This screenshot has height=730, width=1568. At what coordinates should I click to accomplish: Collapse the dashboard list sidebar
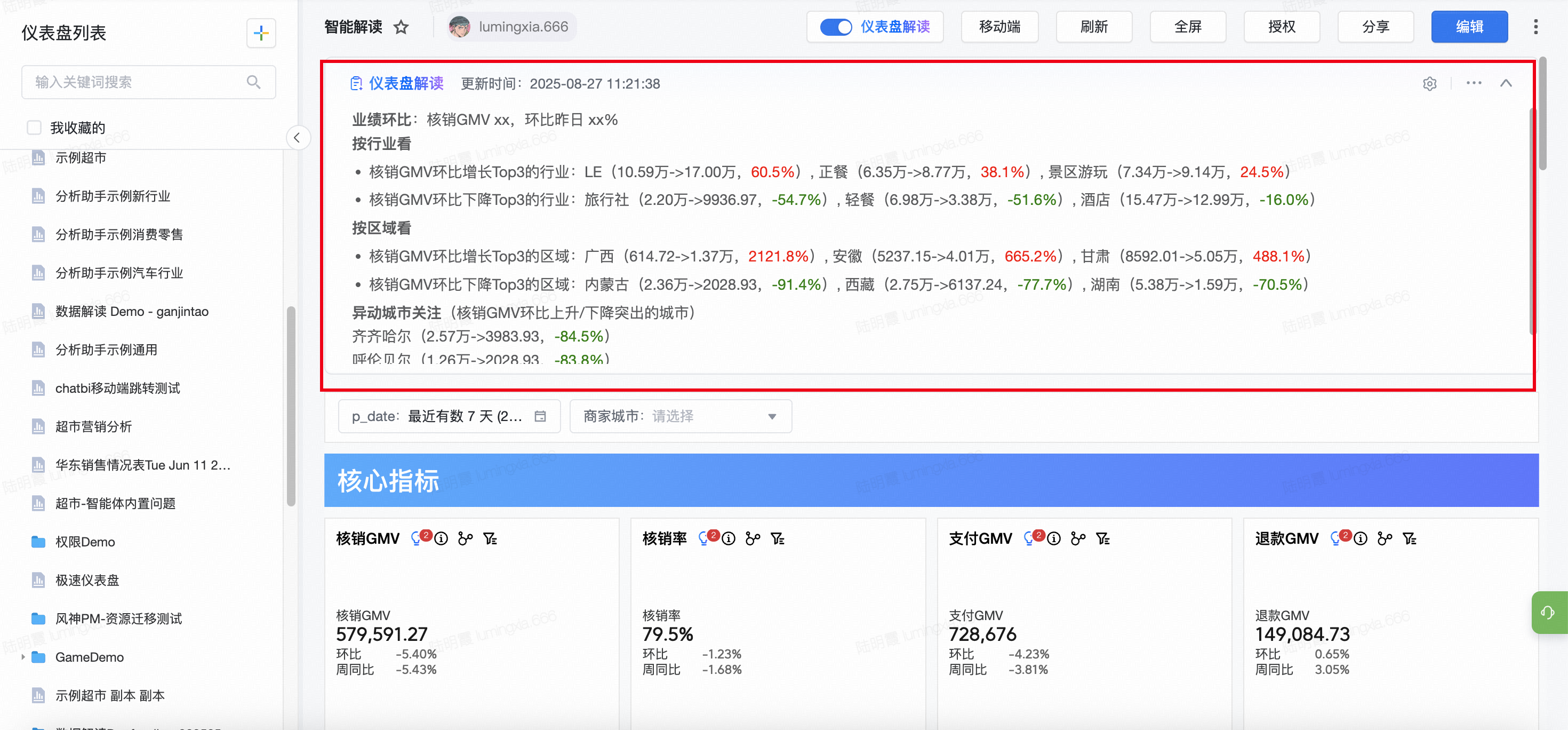[297, 138]
